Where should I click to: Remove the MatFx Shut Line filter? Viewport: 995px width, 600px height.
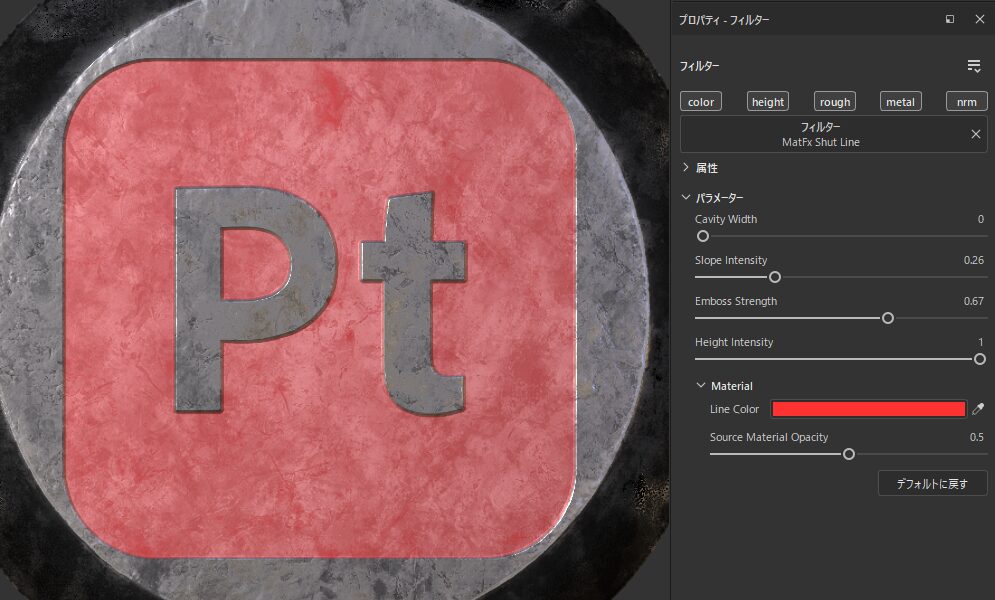tap(976, 134)
